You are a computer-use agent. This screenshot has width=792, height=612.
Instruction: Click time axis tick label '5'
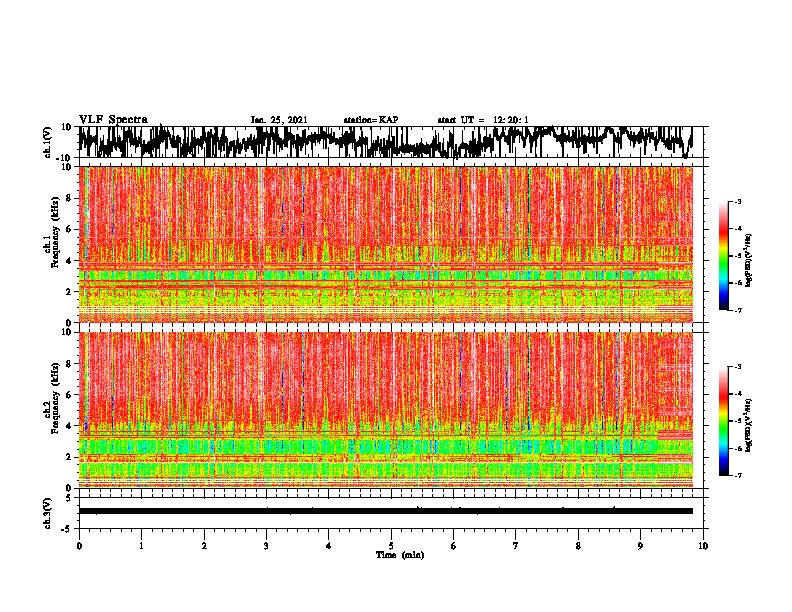[x=391, y=546]
